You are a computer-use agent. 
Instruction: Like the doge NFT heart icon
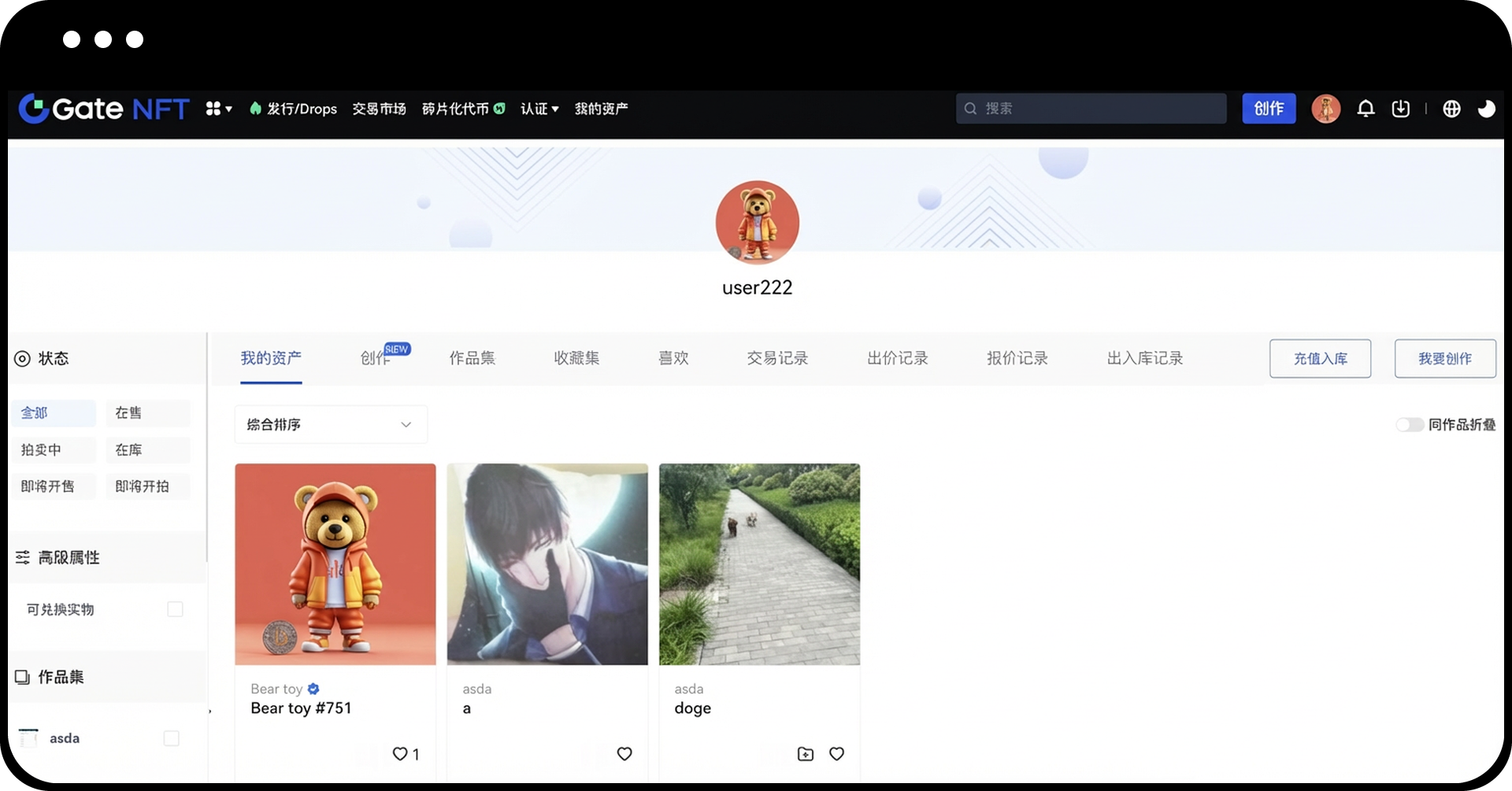[x=836, y=753]
